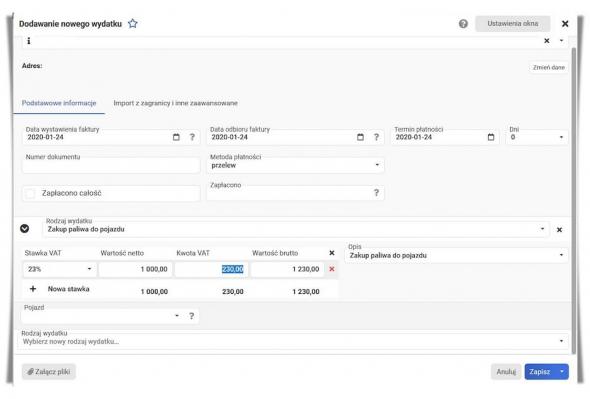Click the Wartość netto column header
This screenshot has height=399, width=590.
click(122, 253)
